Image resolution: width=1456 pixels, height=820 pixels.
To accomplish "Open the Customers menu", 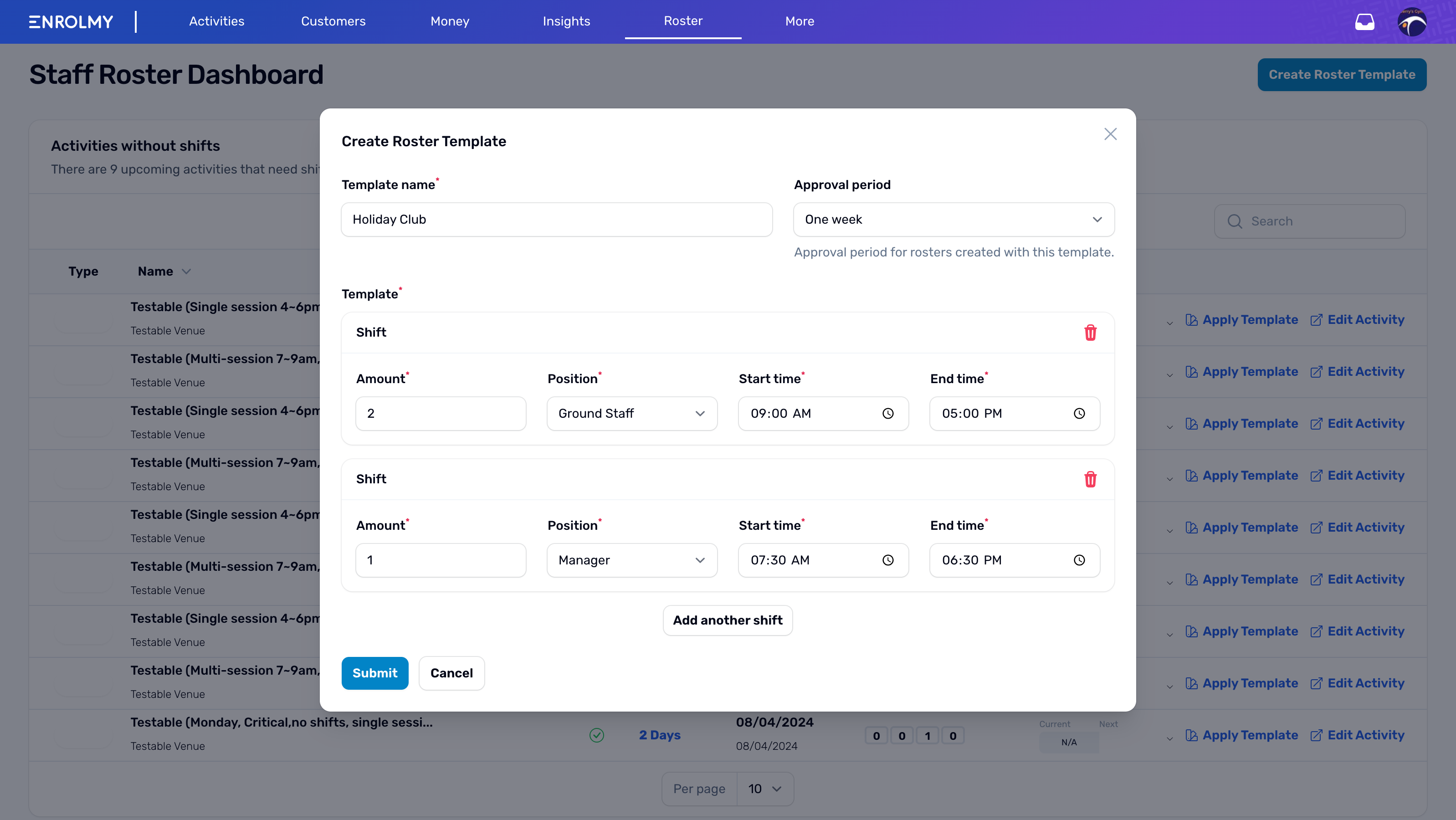I will click(x=333, y=21).
